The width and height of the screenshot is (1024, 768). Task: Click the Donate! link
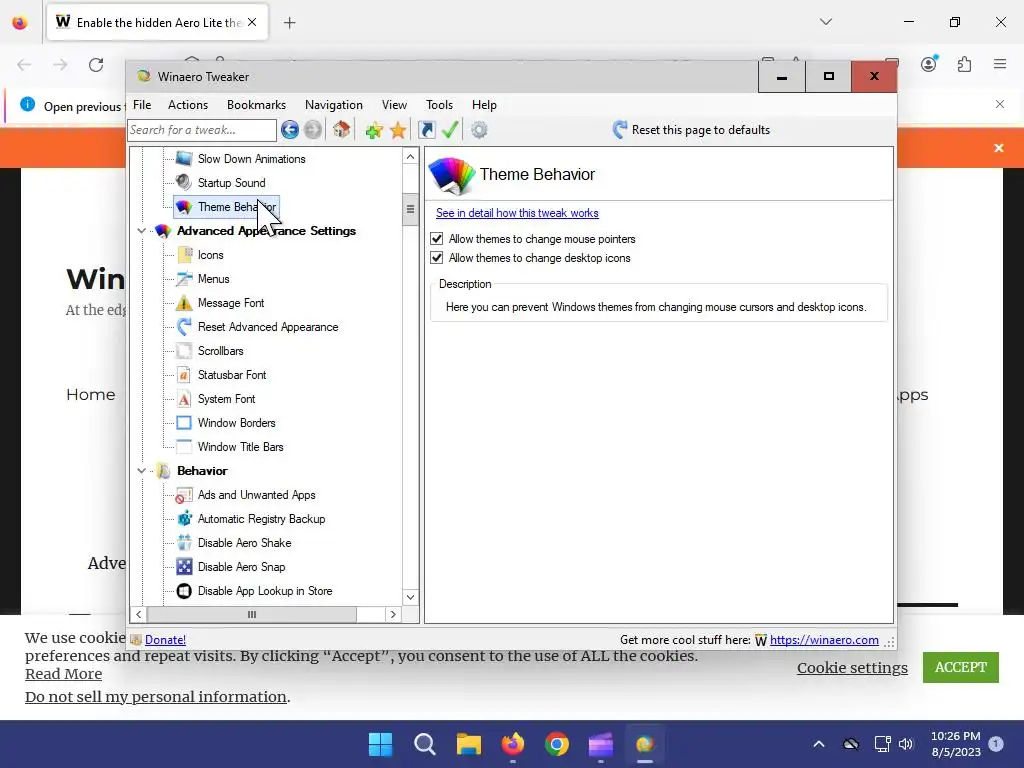click(x=165, y=640)
